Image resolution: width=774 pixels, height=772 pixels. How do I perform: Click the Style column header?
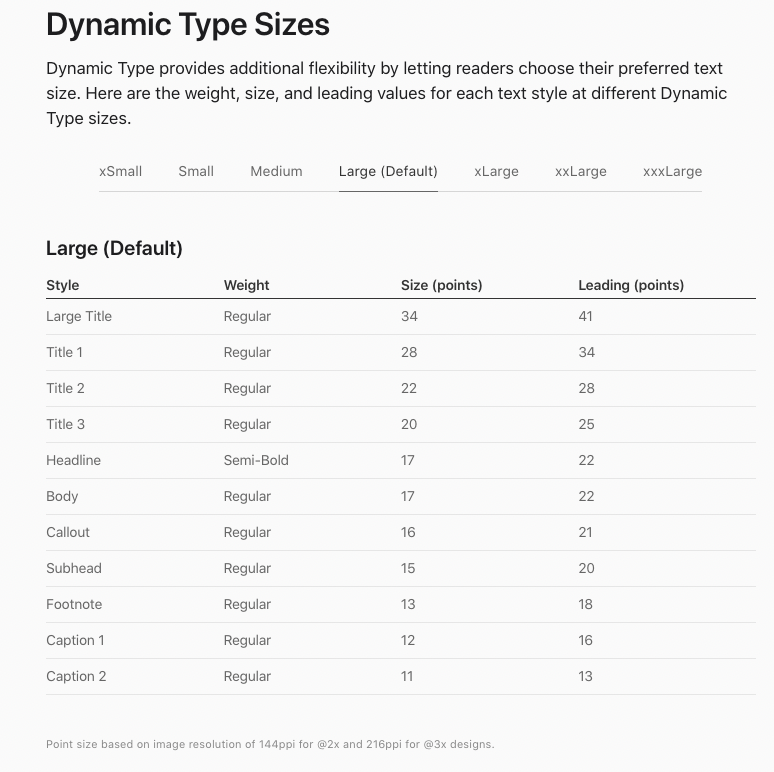click(63, 285)
